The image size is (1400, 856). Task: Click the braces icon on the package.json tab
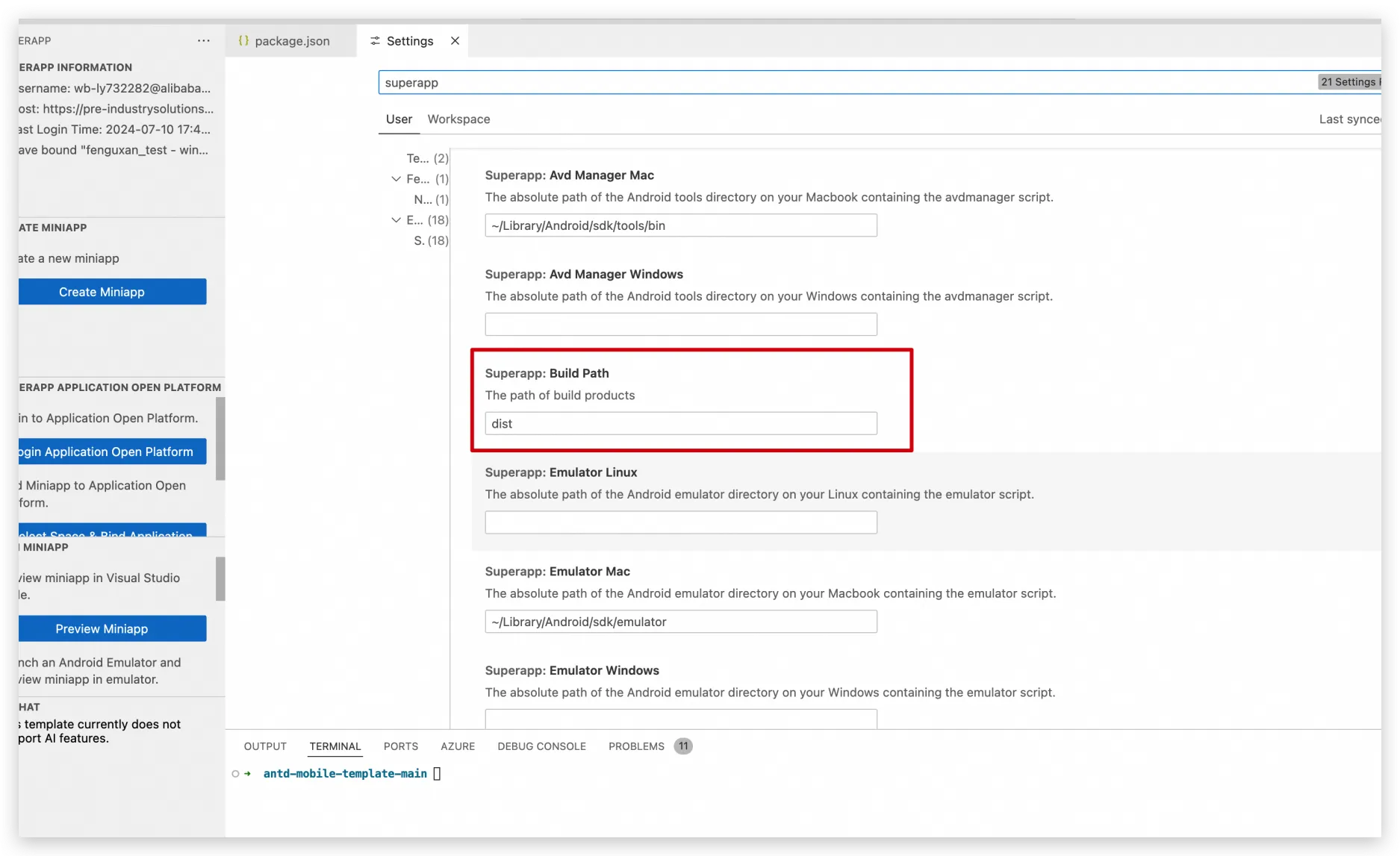point(243,40)
